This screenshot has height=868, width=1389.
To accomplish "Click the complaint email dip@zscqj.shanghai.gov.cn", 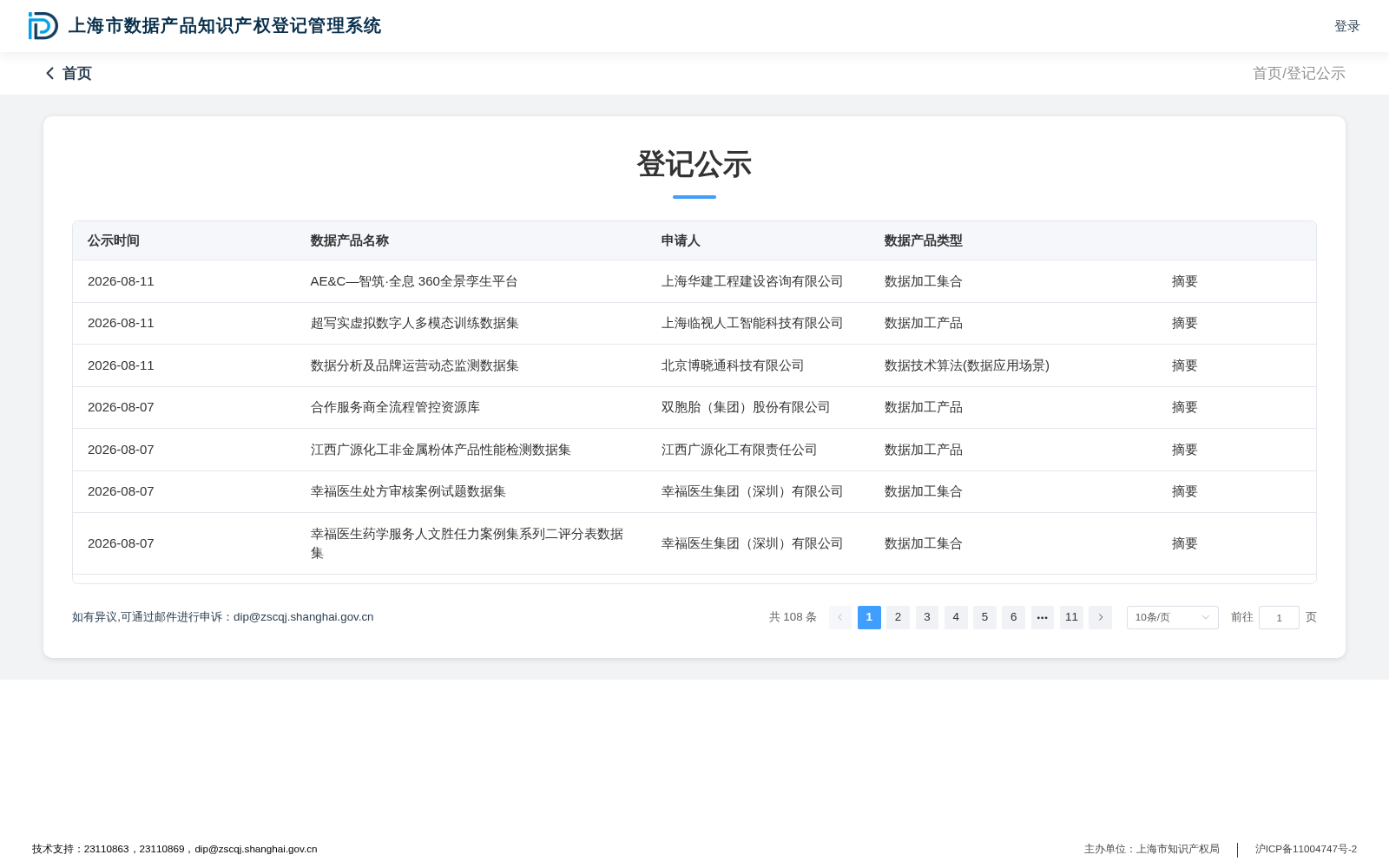I will click(x=303, y=617).
